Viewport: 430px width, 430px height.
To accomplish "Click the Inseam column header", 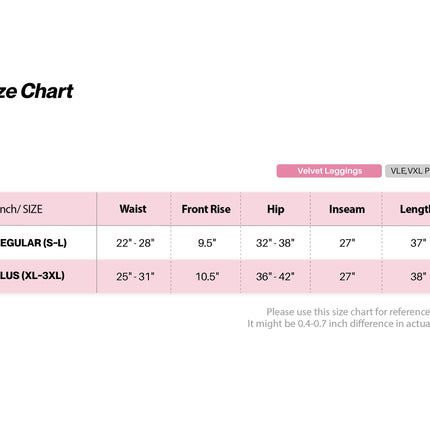I will pos(347,209).
